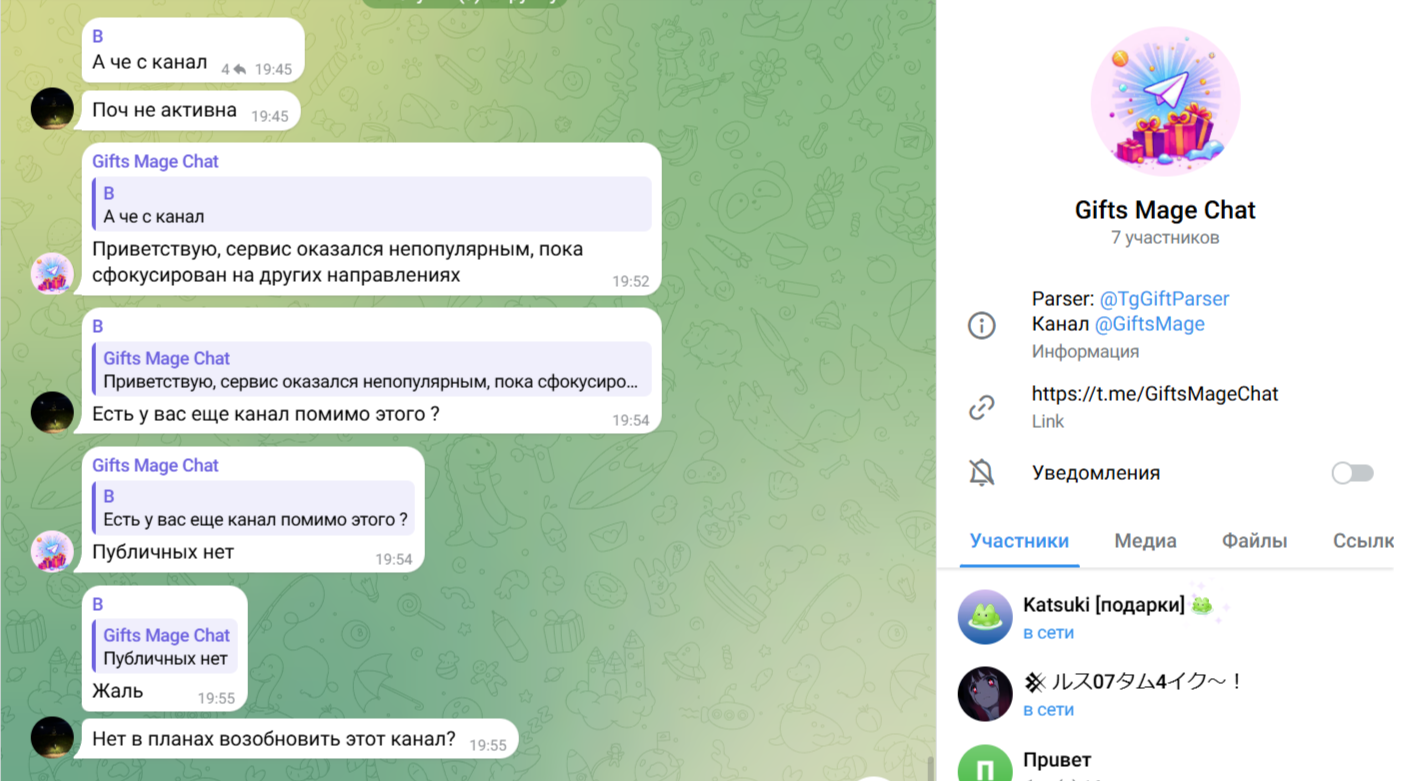The width and height of the screenshot is (1403, 781).
Task: Click the dark avatar beside "Нет в планах возобновить"
Action: pos(52,737)
